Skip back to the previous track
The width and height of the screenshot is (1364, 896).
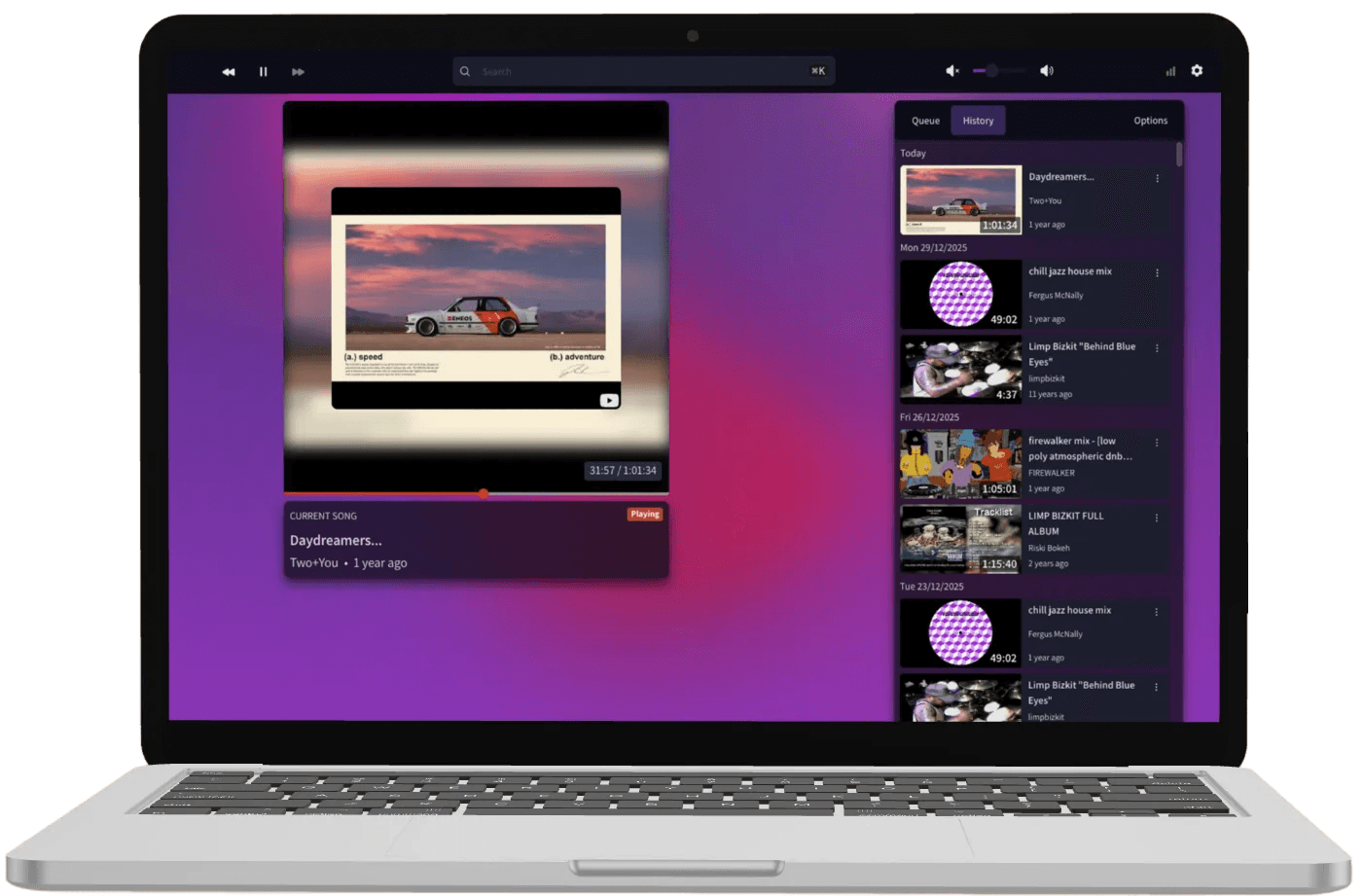click(229, 72)
